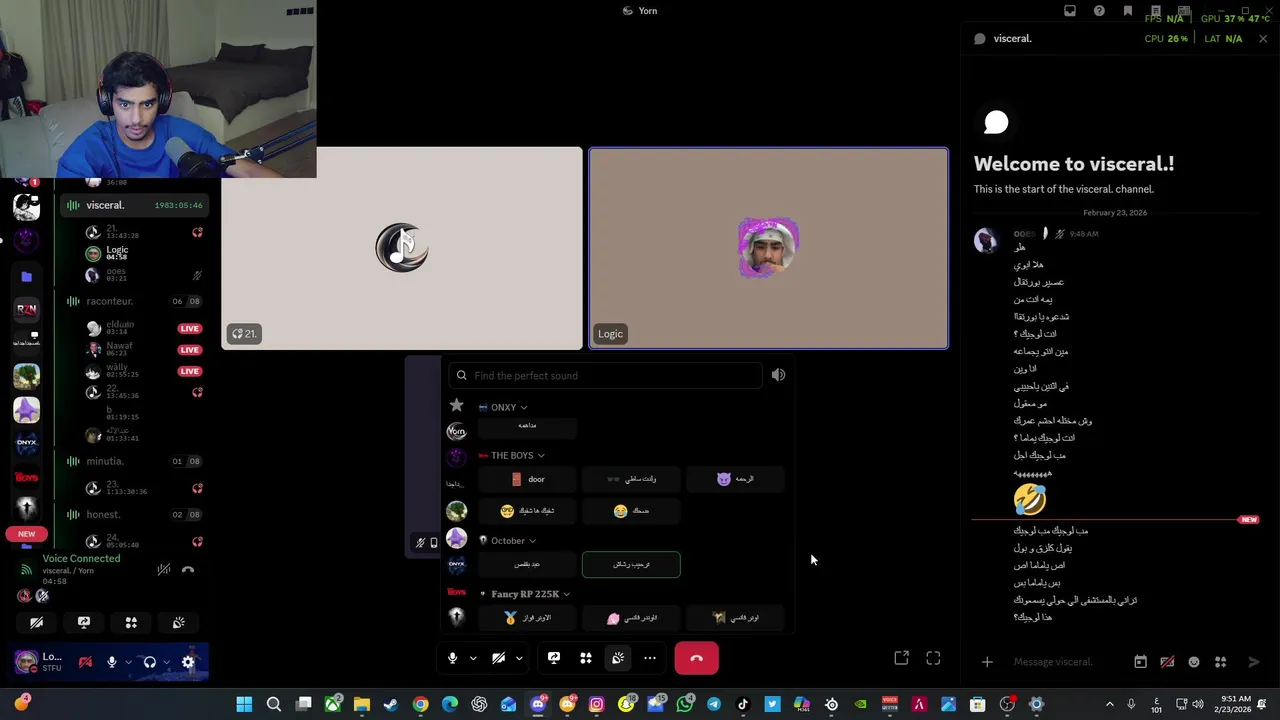Viewport: 1280px width, 720px height.
Task: Collapse the ONXY sound section
Action: pos(503,407)
